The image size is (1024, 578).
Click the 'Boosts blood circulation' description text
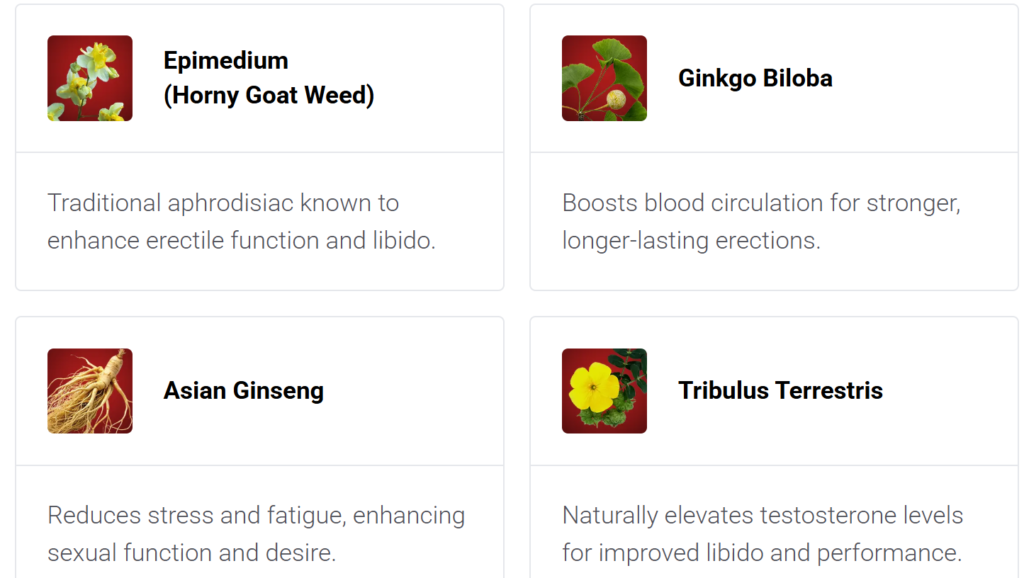click(761, 221)
